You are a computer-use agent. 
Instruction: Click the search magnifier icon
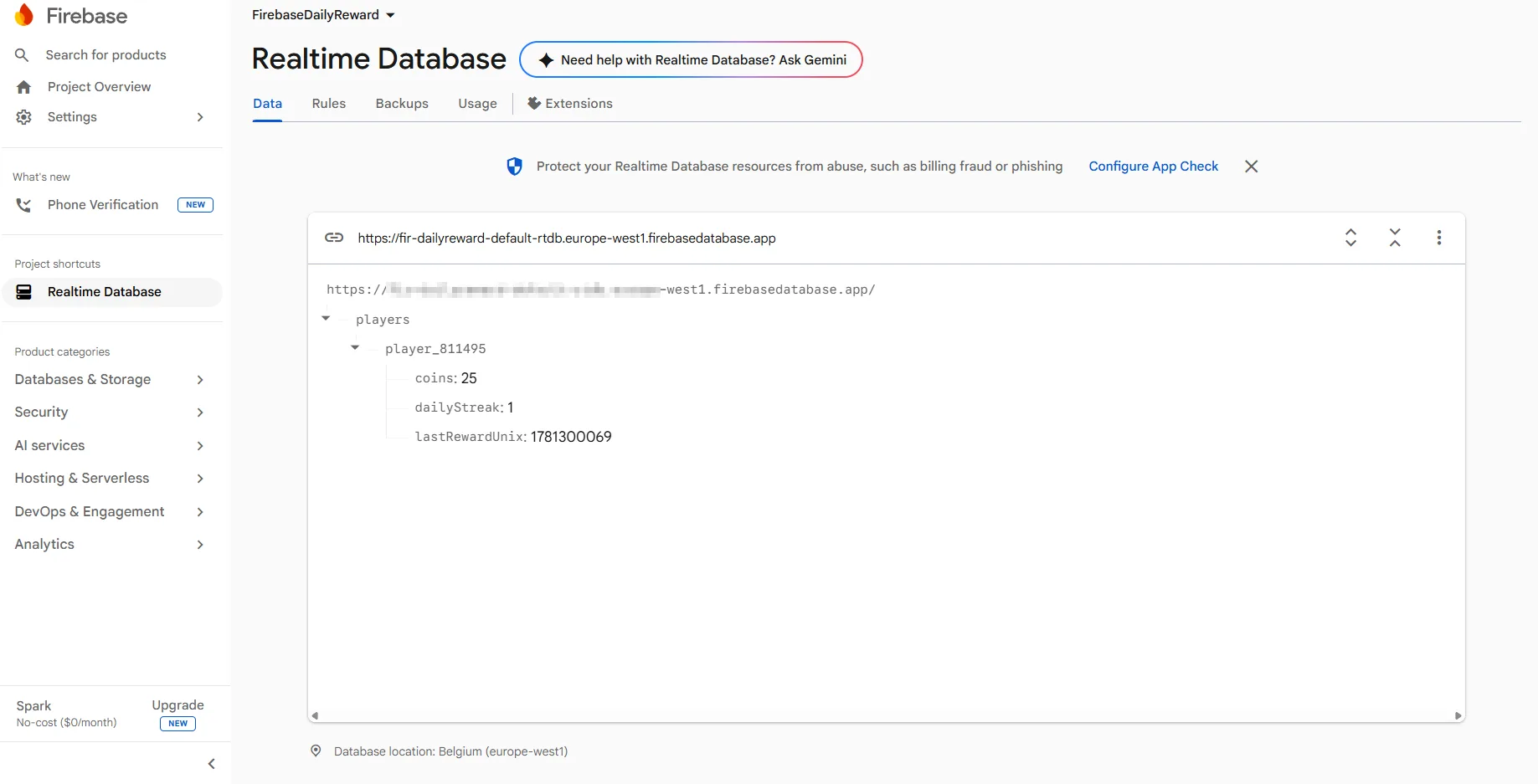23,55
